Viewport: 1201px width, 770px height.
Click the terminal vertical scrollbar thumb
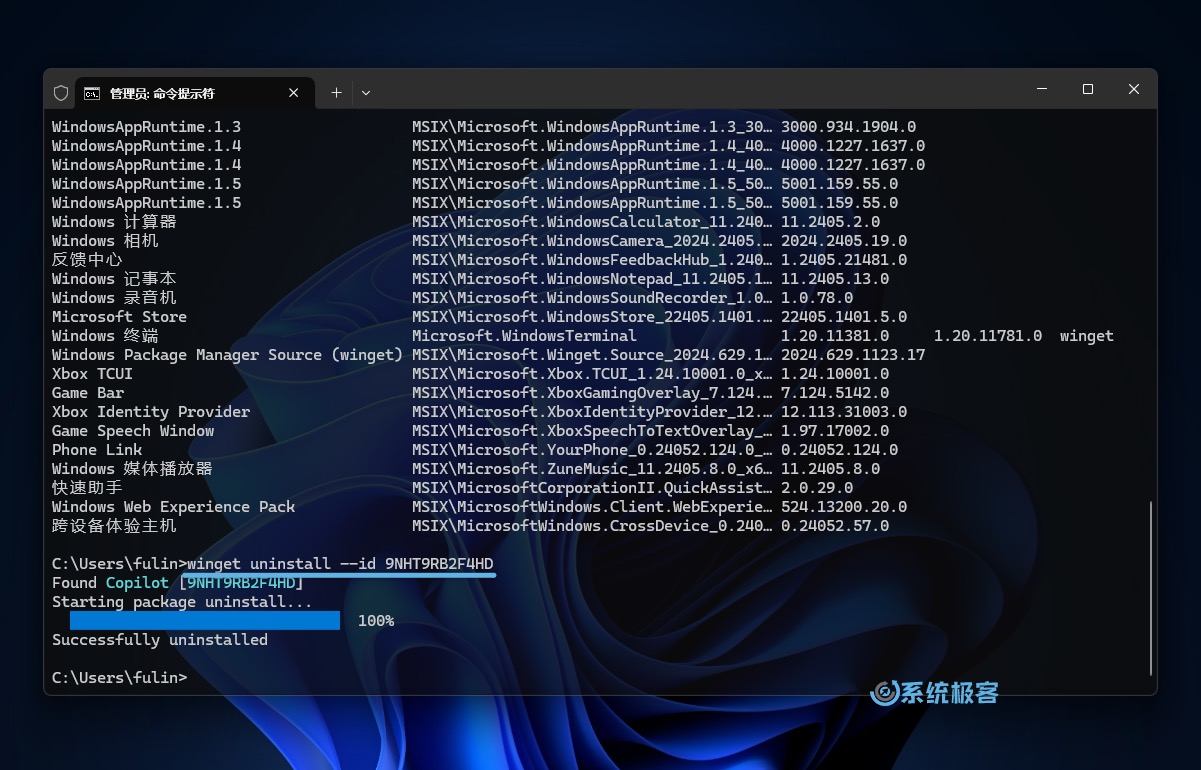click(x=1151, y=588)
